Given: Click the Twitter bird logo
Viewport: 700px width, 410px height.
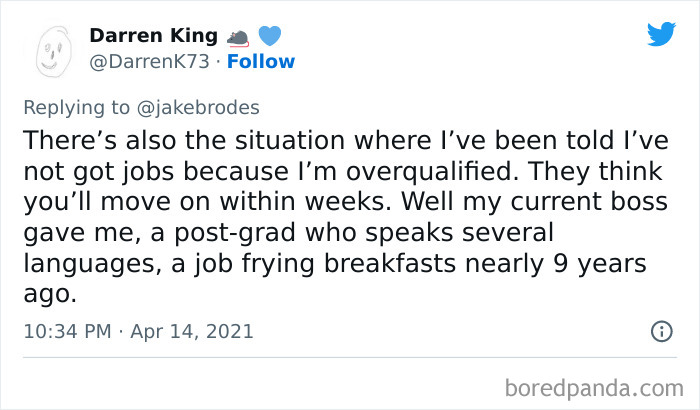Looking at the screenshot, I should pos(660,35).
